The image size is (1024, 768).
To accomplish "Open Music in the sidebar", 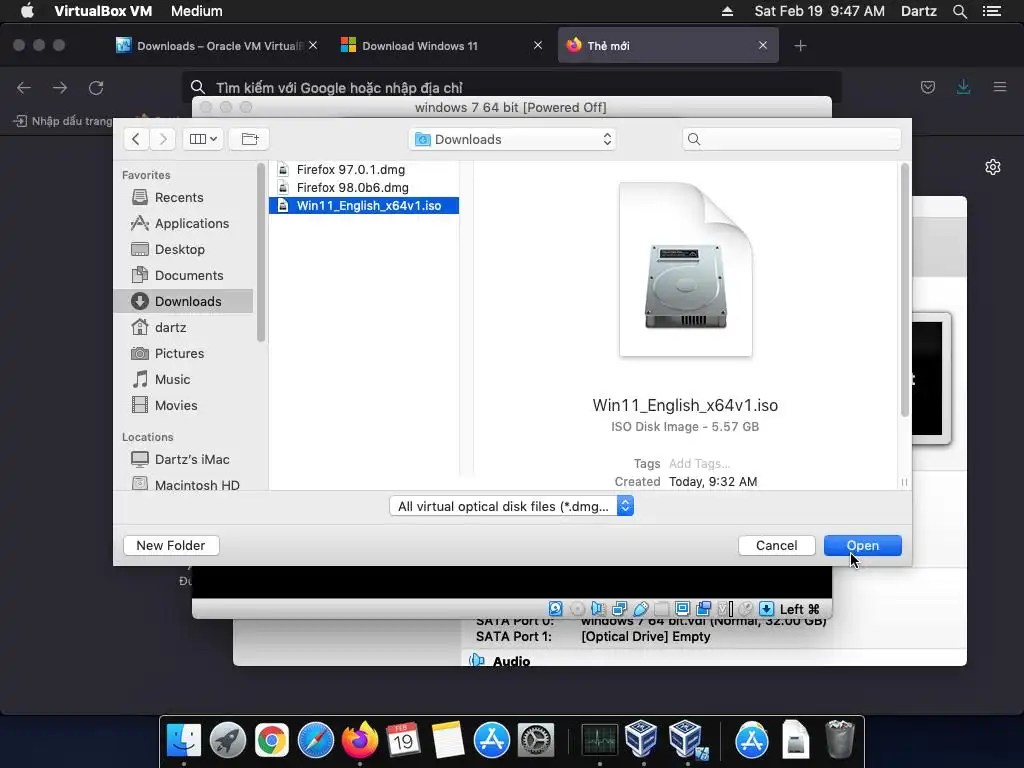I will [x=183, y=379].
